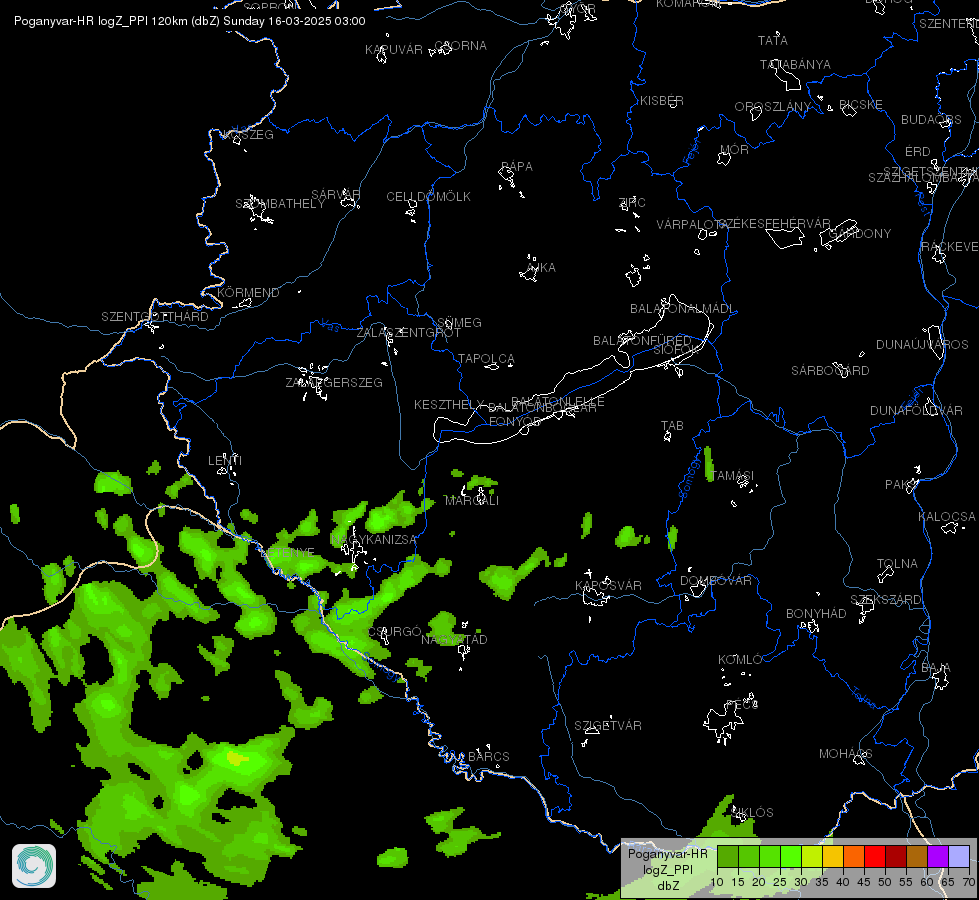The image size is (979, 900).
Task: Select the yellow 35–40 dBZ legend swatch
Action: [x=832, y=857]
